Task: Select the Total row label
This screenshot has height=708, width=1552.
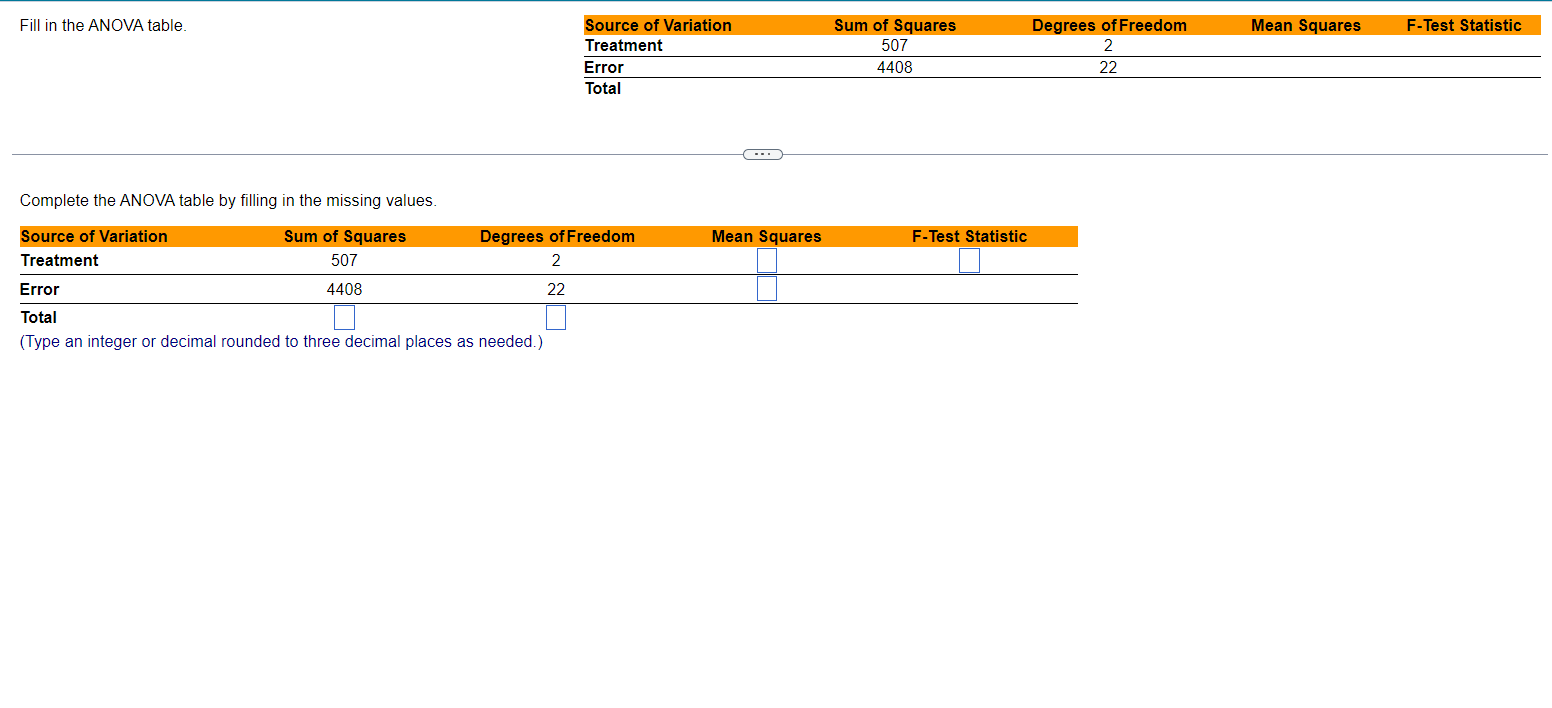Action: pyautogui.click(x=39, y=317)
